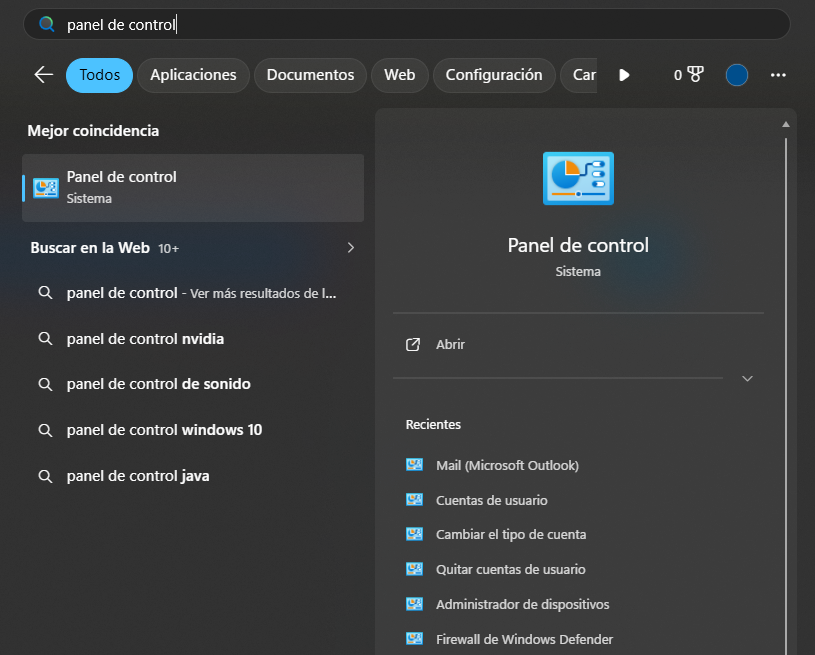Screen dimensions: 815x655
Task: Click search icon beside 'Ver más resultados' suggestion
Action: [45, 293]
